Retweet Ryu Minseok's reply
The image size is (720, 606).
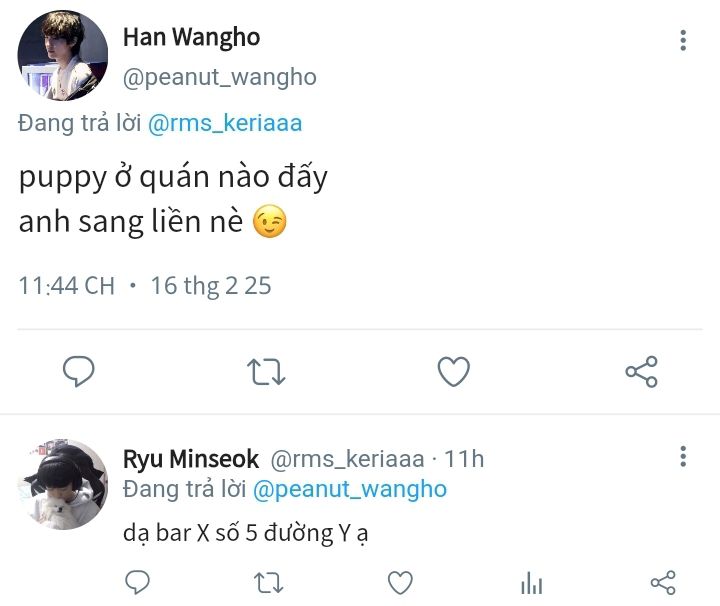[268, 582]
